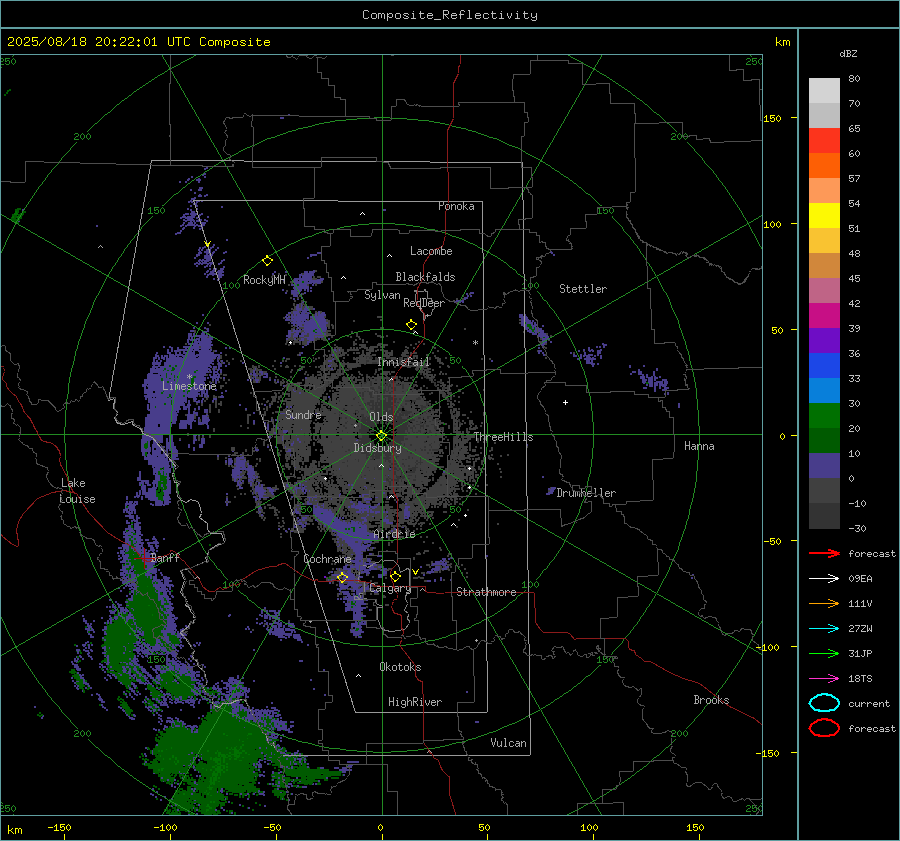Click the Stettler label
The width and height of the screenshot is (900, 841).
point(583,289)
